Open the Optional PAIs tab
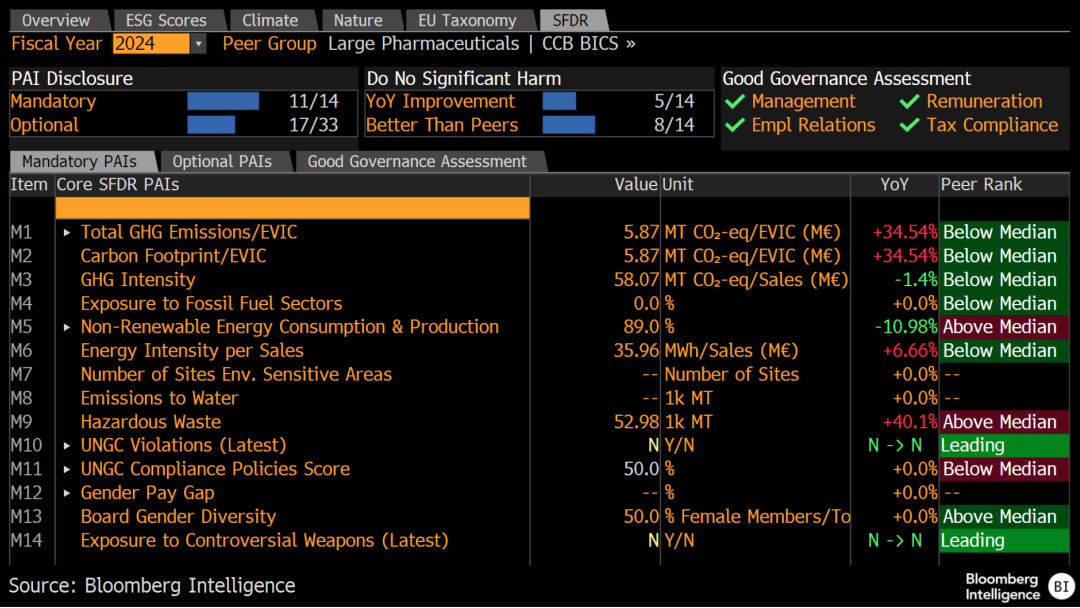The image size is (1080, 608). pyautogui.click(x=222, y=161)
